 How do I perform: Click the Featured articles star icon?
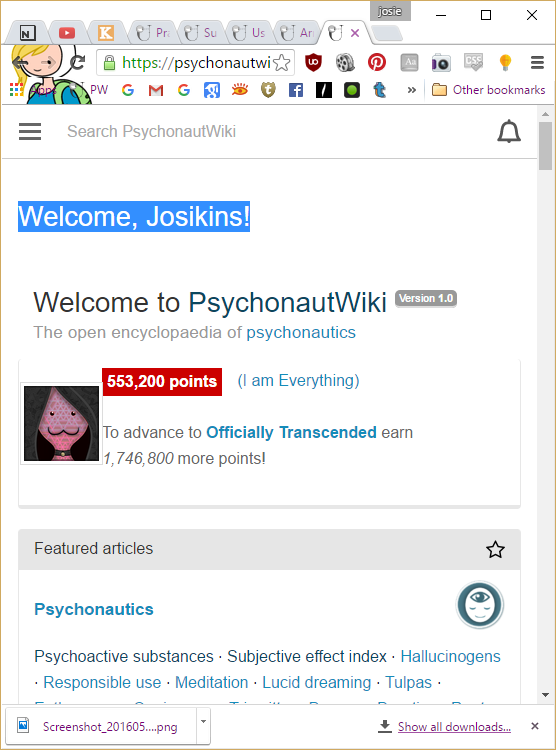pyautogui.click(x=495, y=550)
